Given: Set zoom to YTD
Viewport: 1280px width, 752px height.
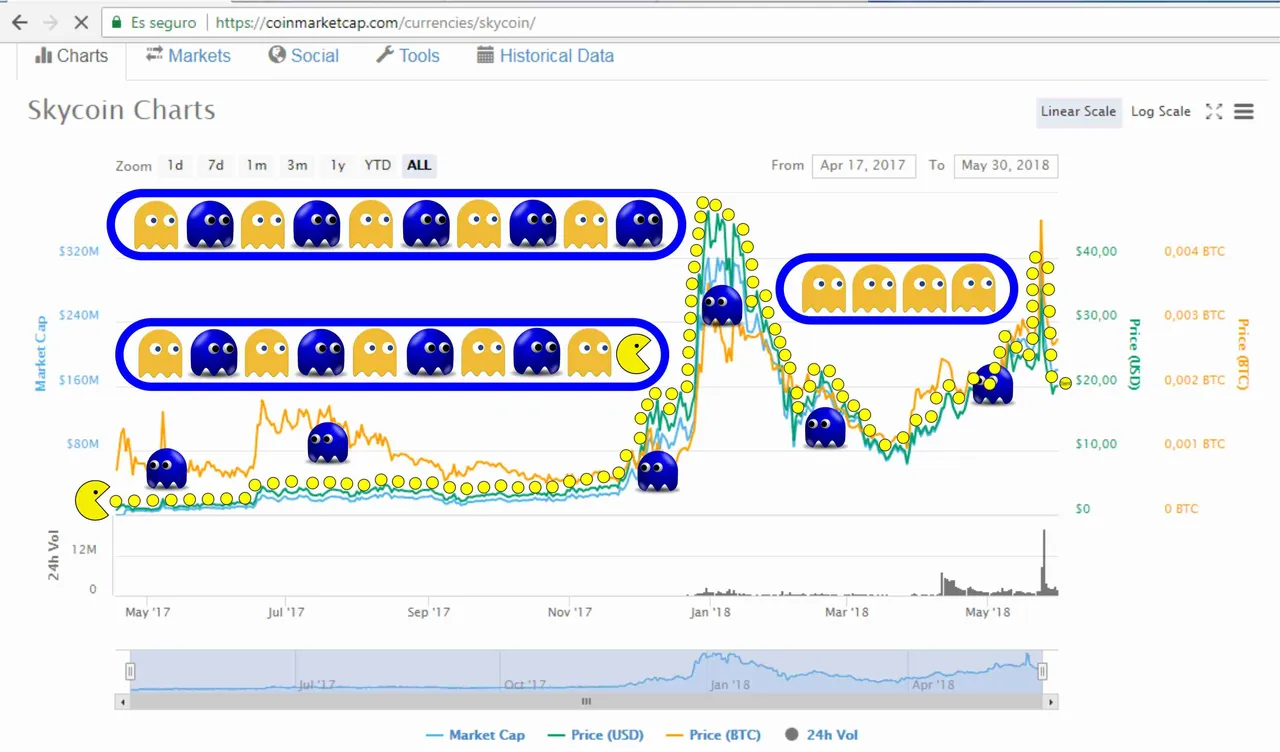Looking at the screenshot, I should click(x=377, y=165).
